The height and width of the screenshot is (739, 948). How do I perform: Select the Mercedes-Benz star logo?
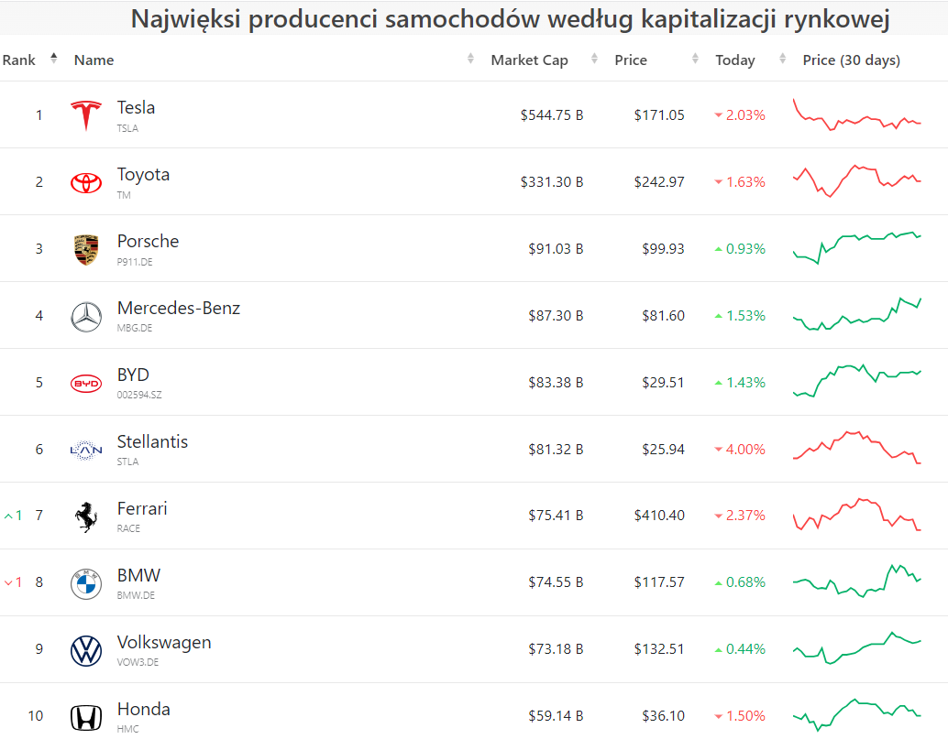click(x=86, y=316)
